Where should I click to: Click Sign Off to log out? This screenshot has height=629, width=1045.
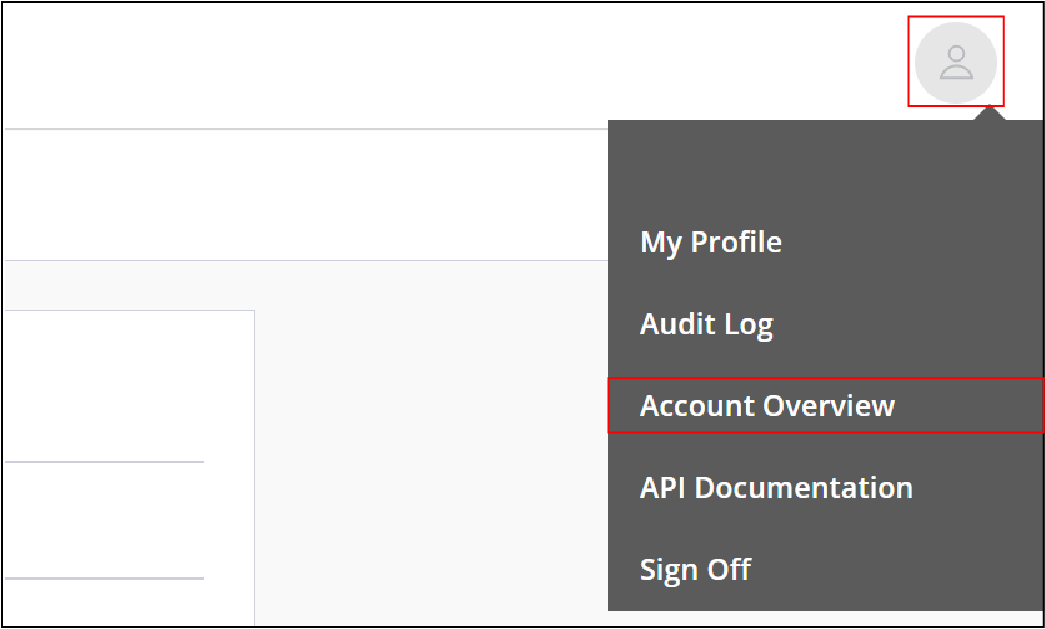point(695,570)
